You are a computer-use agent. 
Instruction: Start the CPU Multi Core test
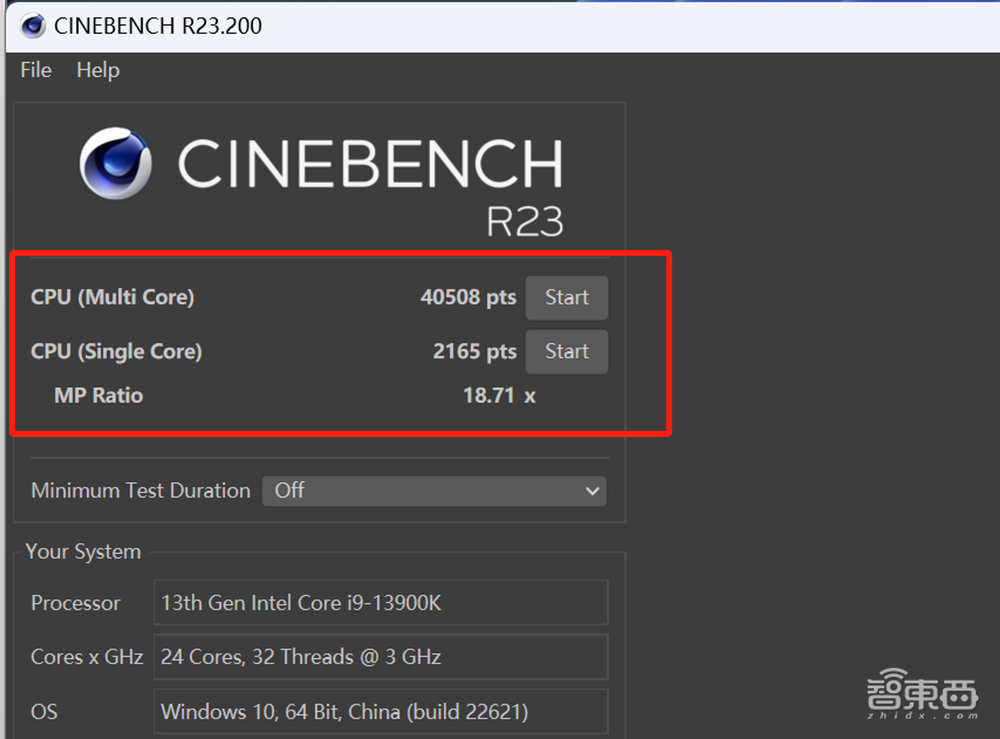tap(566, 297)
